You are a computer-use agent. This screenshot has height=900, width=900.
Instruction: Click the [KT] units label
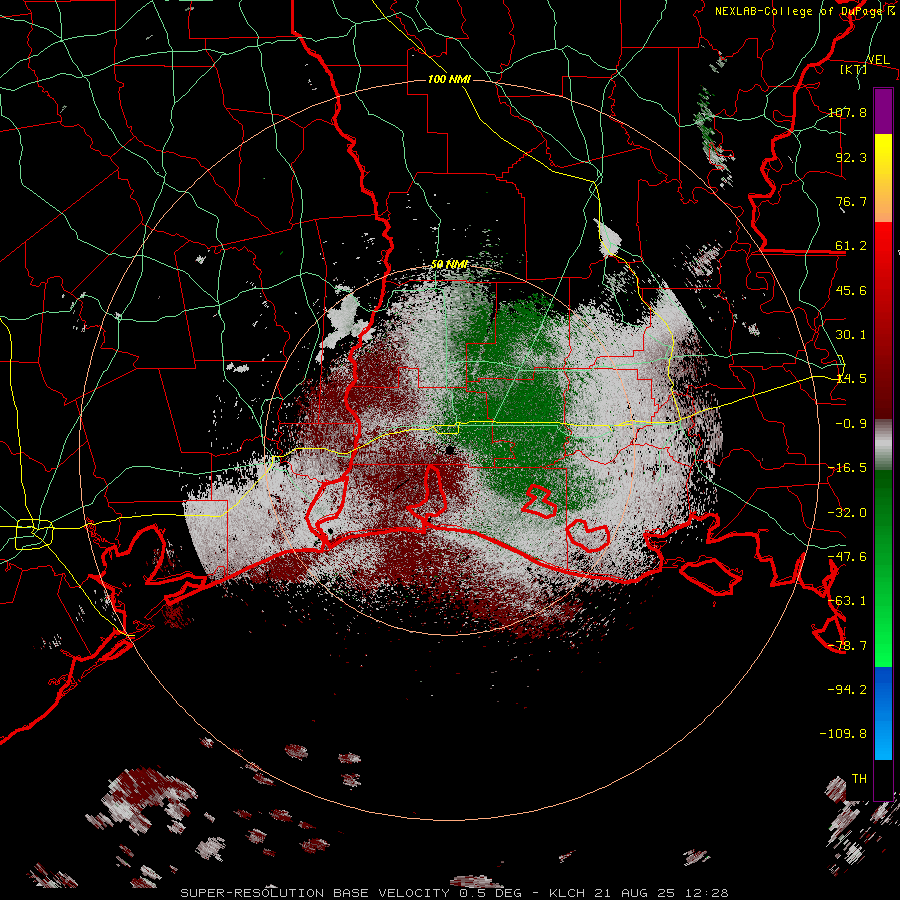[x=854, y=69]
